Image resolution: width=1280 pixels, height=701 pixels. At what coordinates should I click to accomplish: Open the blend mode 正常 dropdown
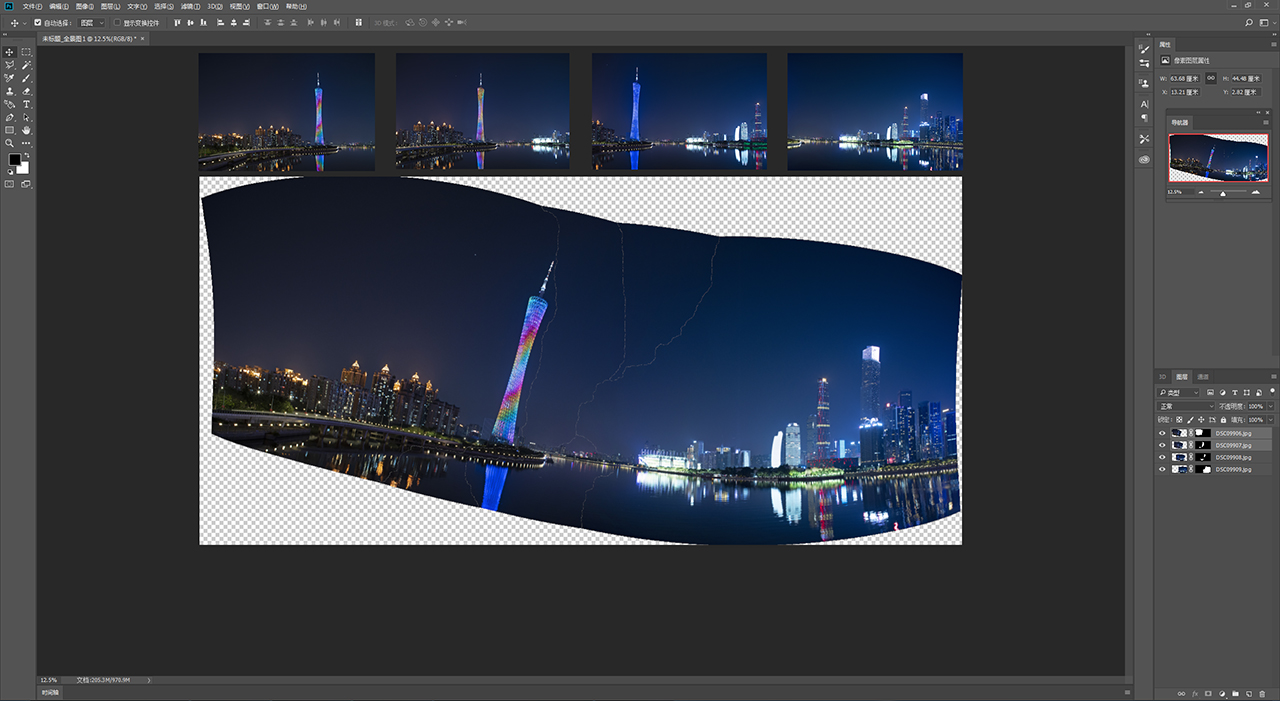[x=1185, y=406]
